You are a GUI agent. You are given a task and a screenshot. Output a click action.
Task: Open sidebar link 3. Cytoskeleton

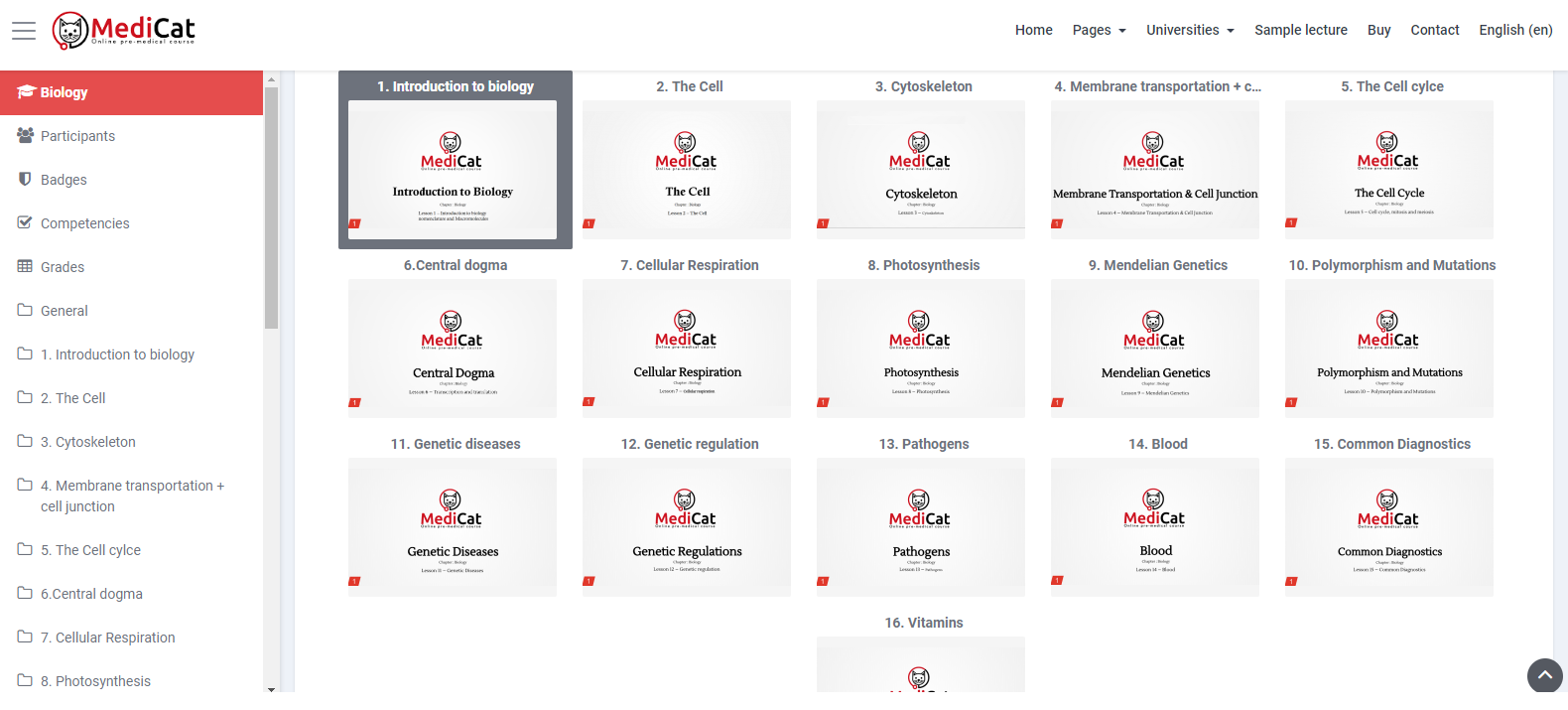(131, 442)
